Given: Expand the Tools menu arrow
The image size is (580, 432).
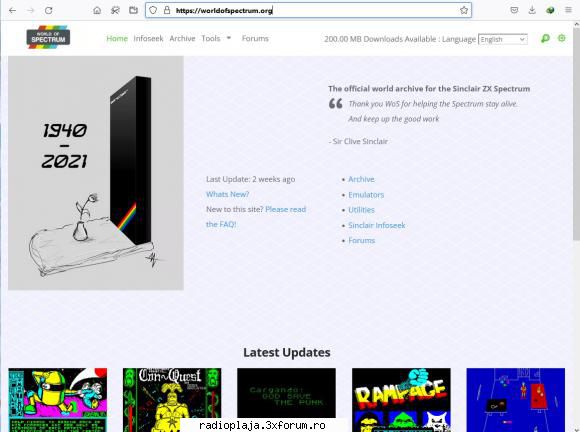Looking at the screenshot, I should coord(229,38).
